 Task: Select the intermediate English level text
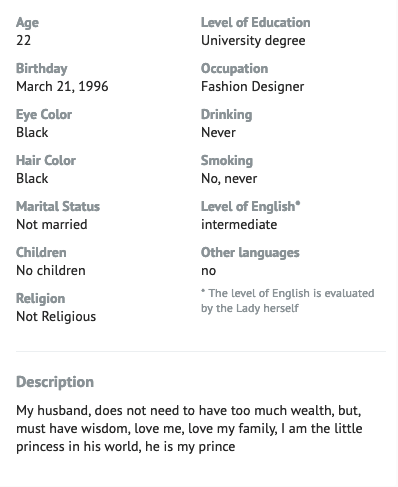(239, 224)
